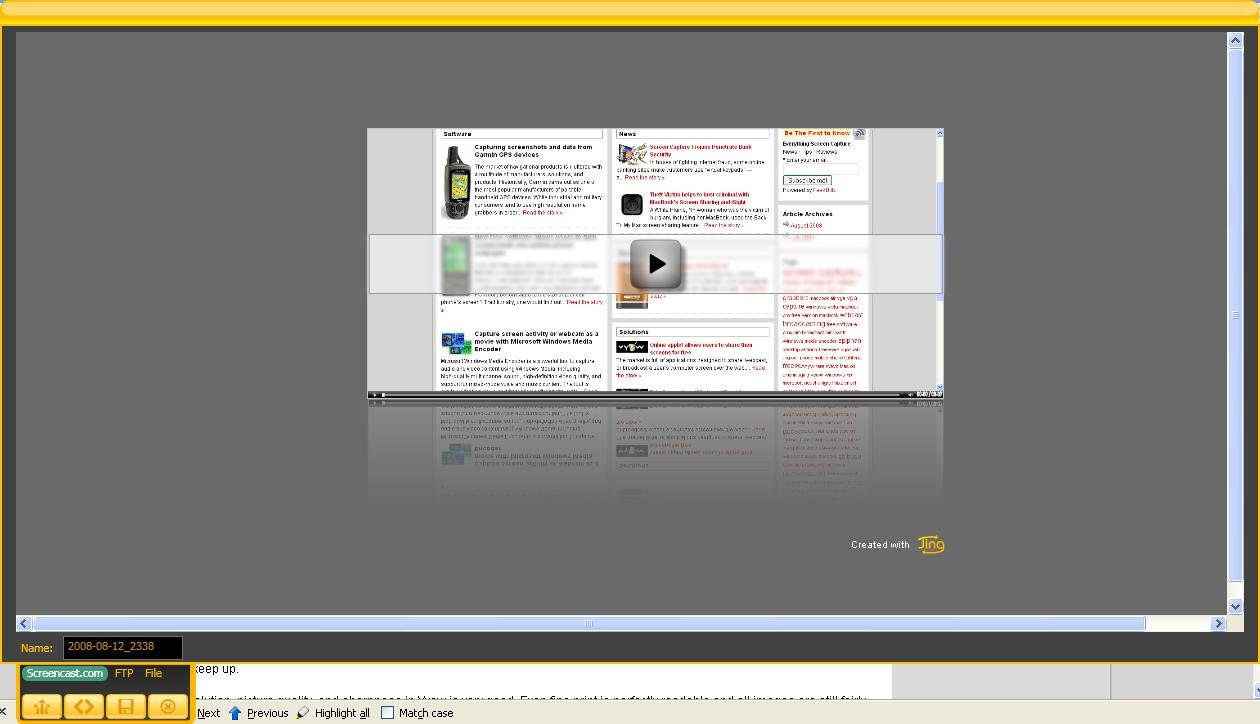The width and height of the screenshot is (1260, 724).
Task: Toggle the Match case checkbox
Action: click(x=388, y=713)
